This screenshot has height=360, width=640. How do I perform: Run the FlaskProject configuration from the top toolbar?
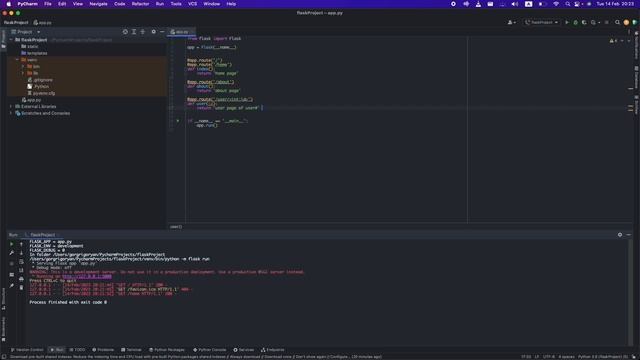pyautogui.click(x=567, y=22)
